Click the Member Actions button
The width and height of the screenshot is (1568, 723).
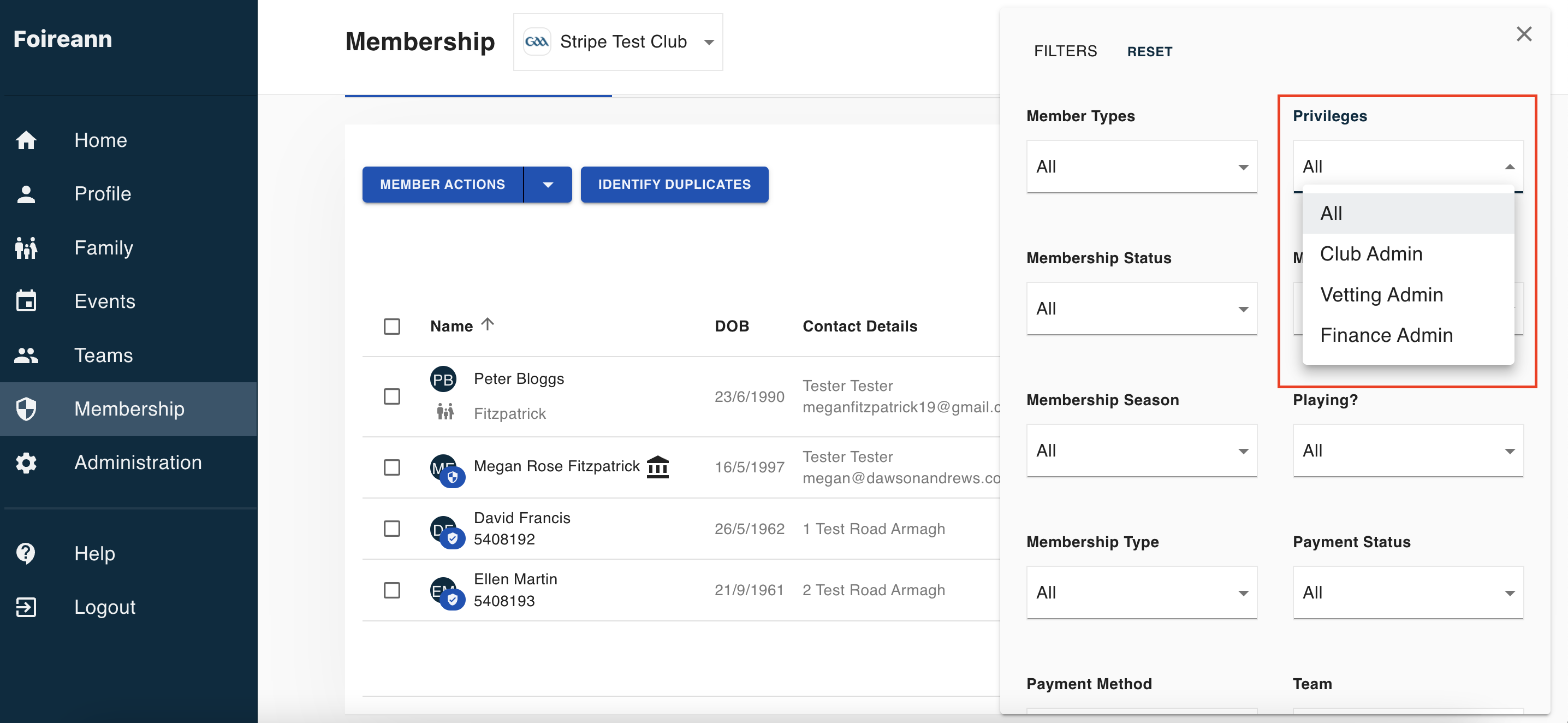point(443,185)
